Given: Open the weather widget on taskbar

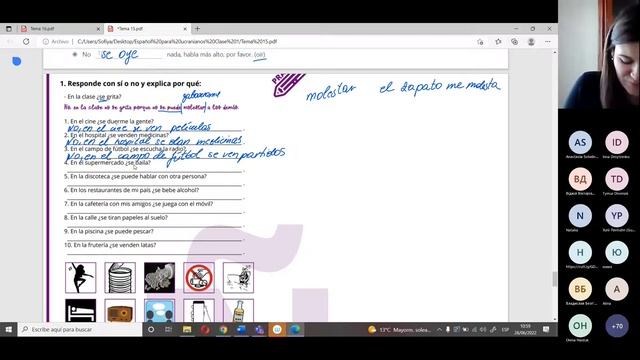Looking at the screenshot, I should 400,329.
